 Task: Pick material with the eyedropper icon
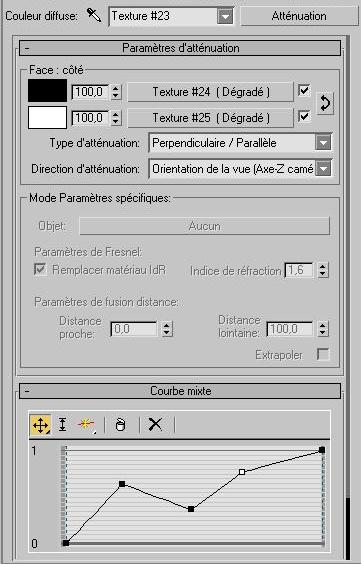94,15
